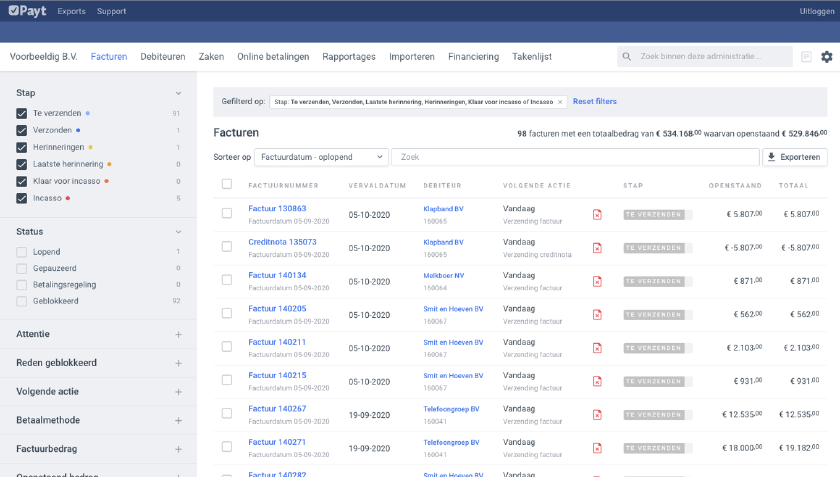840x477 pixels.
Task: Uncheck the Incasso filter
Action: point(21,198)
